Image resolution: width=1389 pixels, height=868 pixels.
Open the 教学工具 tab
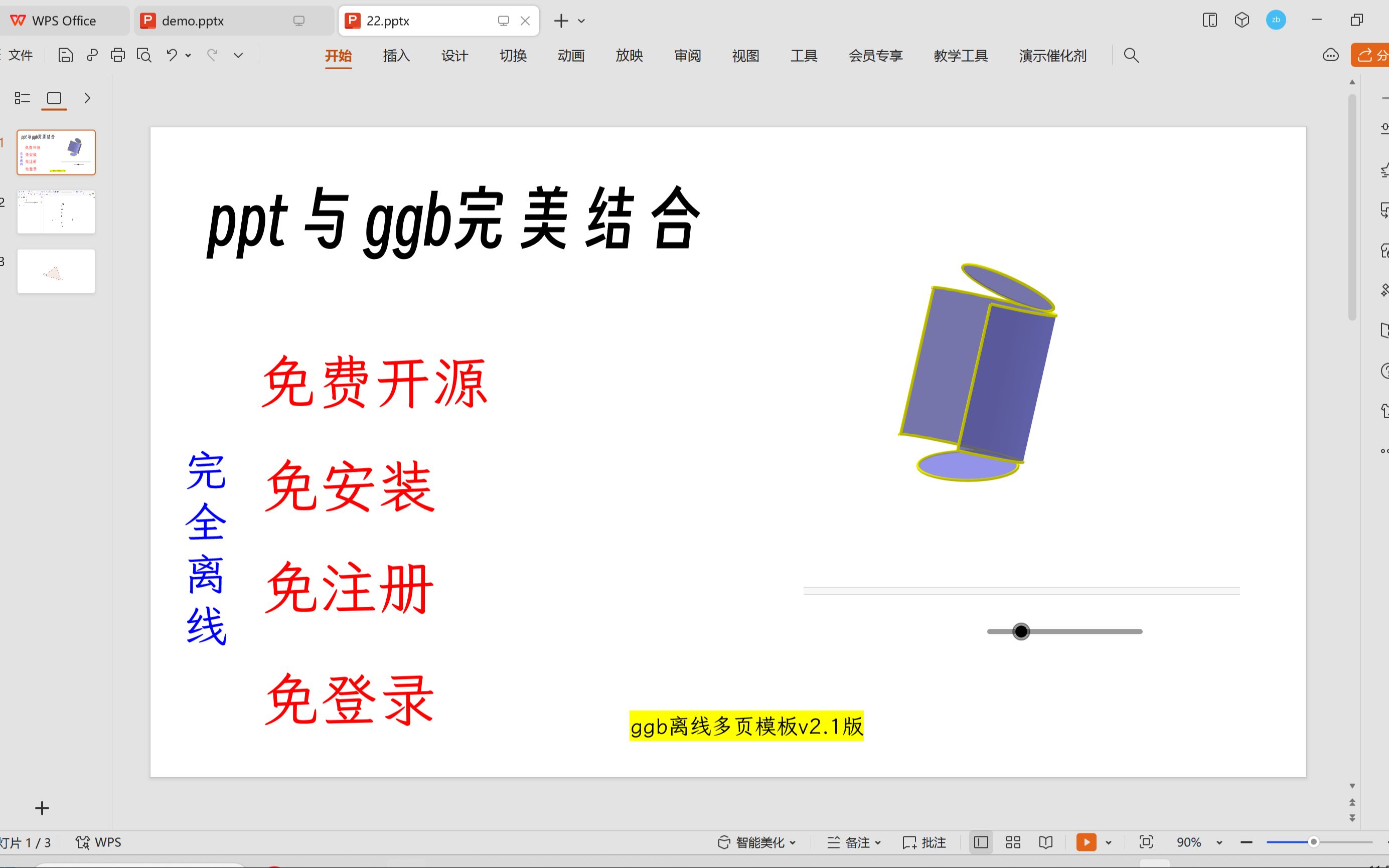pos(961,56)
